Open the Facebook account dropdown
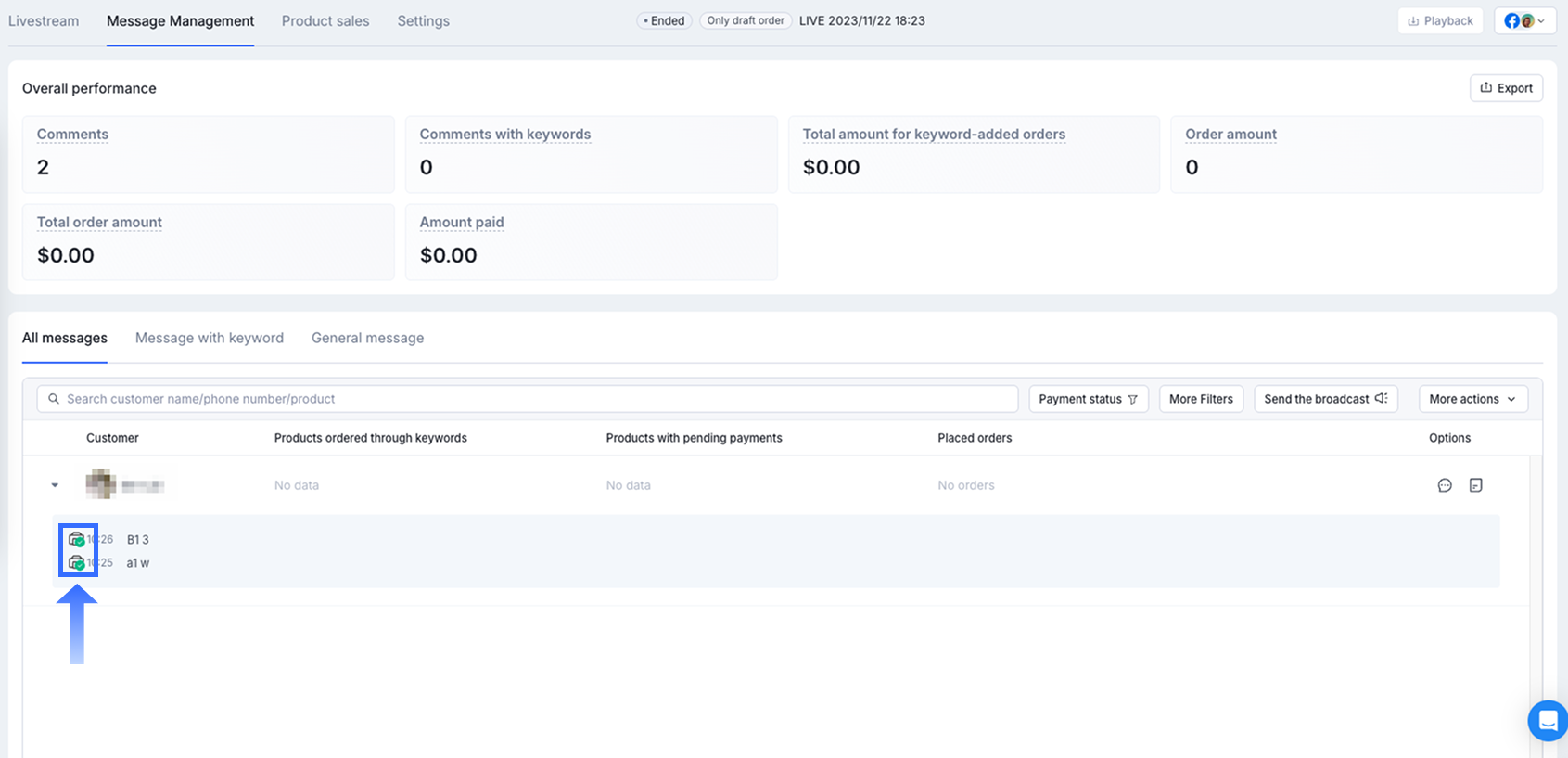The width and height of the screenshot is (1568, 758). tap(1524, 20)
